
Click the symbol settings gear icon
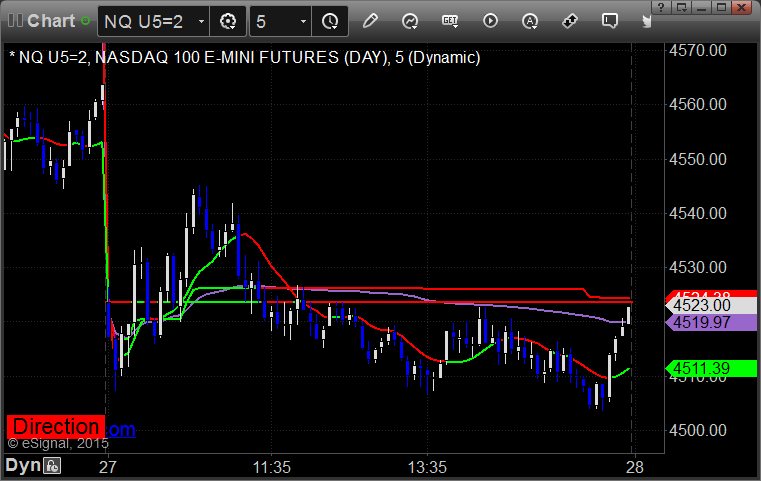click(227, 20)
